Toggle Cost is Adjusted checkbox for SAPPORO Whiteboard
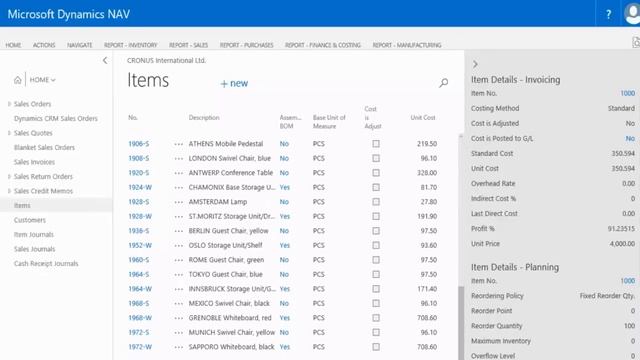Screen dimensions: 640x360 376,347
